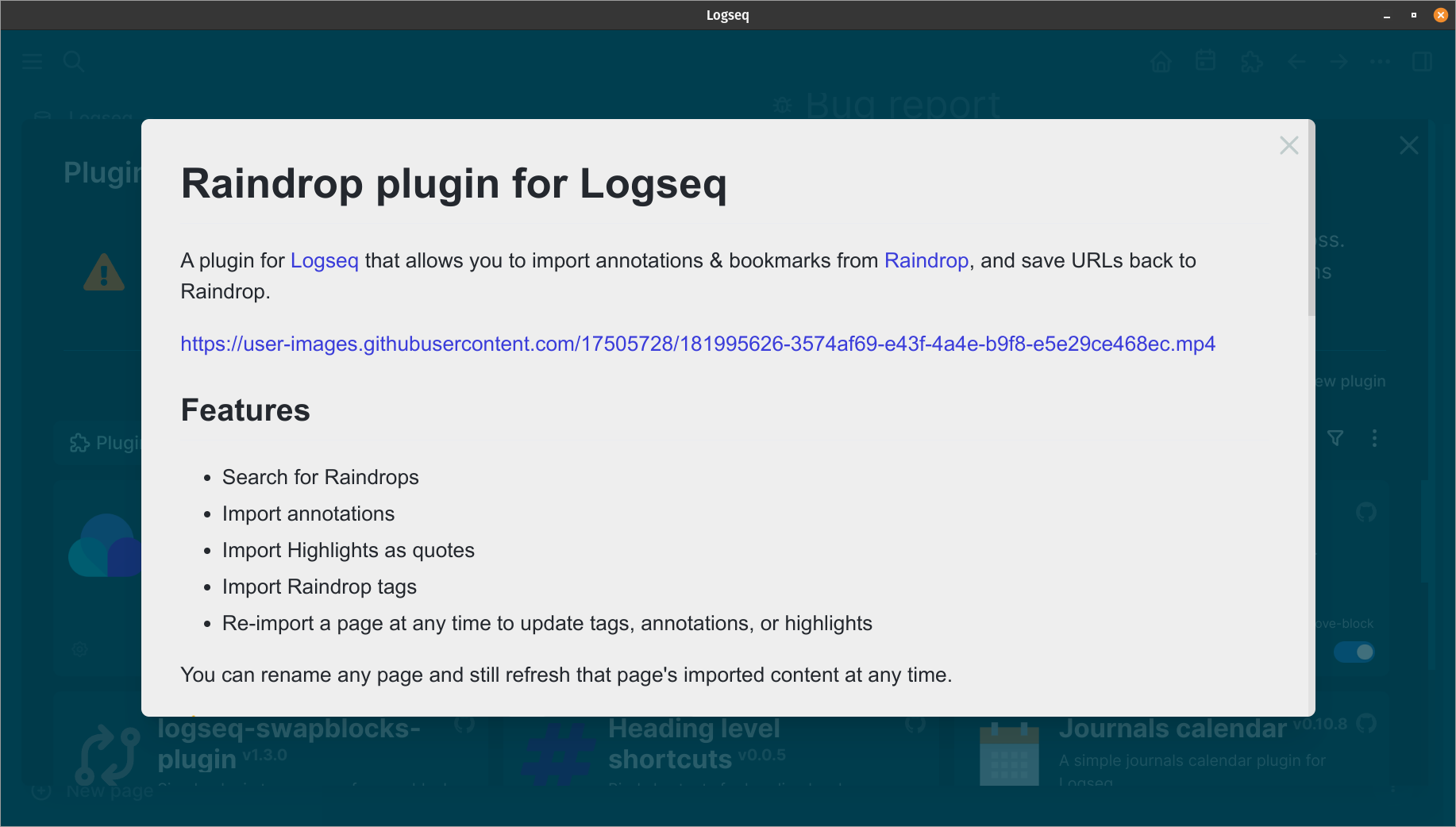The image size is (1456, 827).
Task: Select the plugins puzzle icon in the toolbar
Action: tap(1251, 62)
